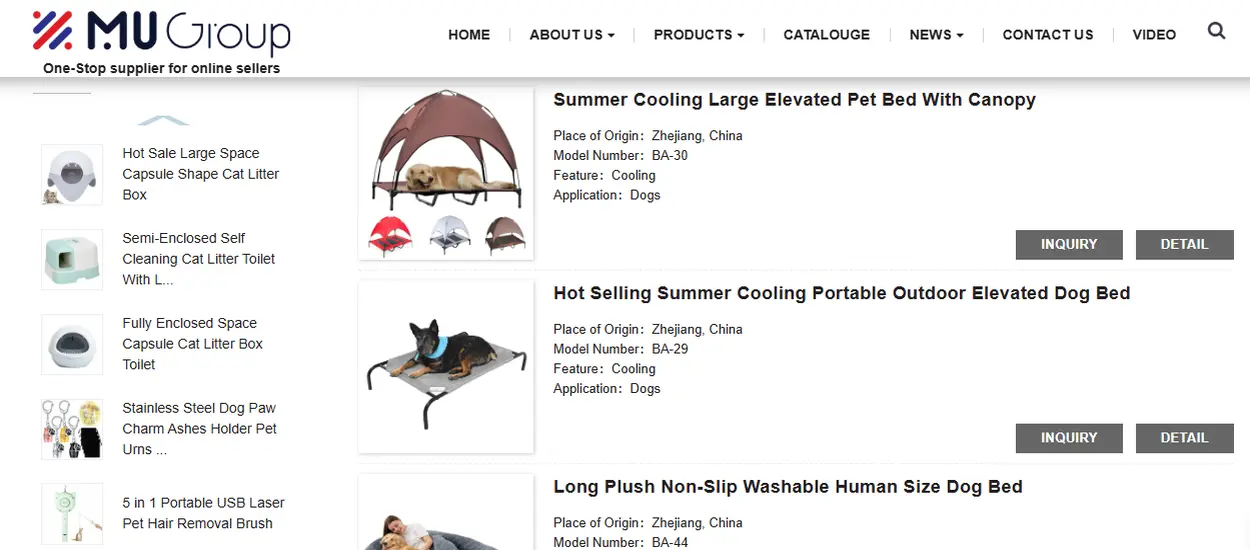Select the Fully Enclosed Space Capsule thumbnail
This screenshot has height=550, width=1250.
tap(72, 345)
